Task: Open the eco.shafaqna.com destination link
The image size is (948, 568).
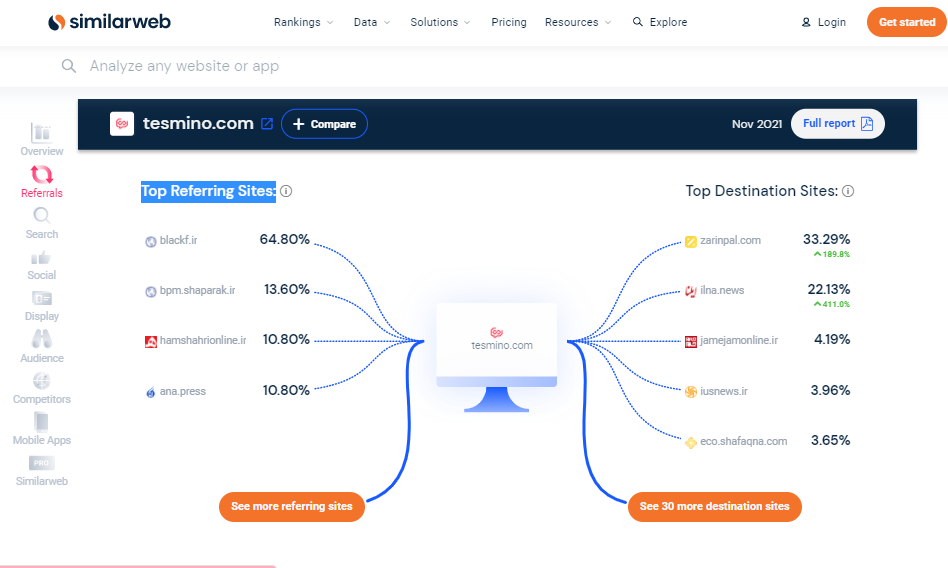Action: [744, 442]
